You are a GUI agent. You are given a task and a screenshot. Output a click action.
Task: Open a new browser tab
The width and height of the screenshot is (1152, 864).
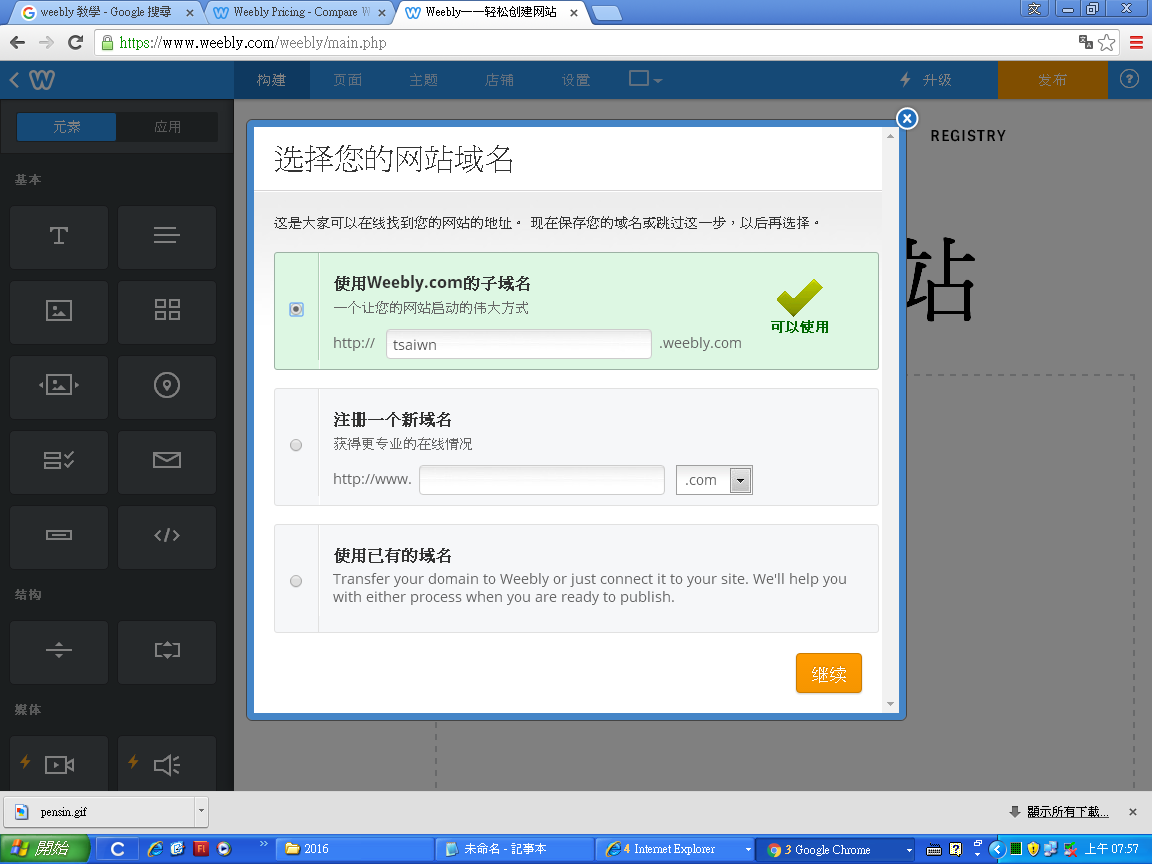tap(606, 12)
